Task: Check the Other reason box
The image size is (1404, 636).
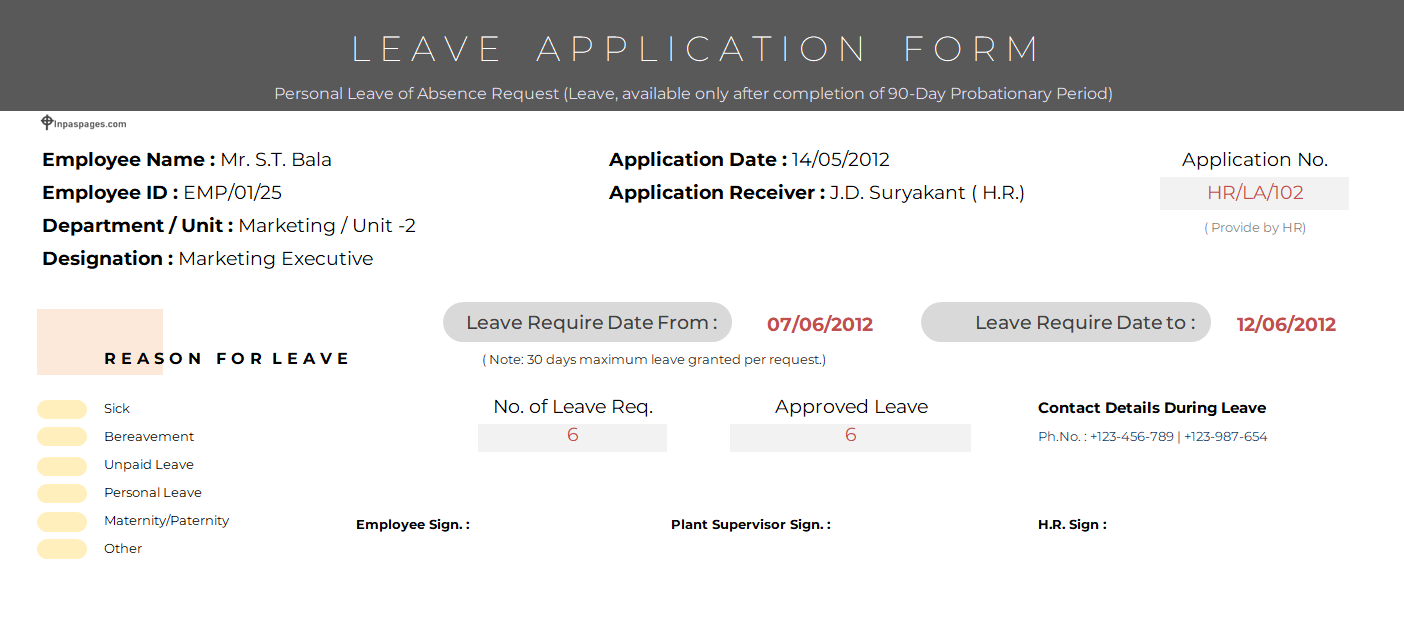Action: coord(62,549)
